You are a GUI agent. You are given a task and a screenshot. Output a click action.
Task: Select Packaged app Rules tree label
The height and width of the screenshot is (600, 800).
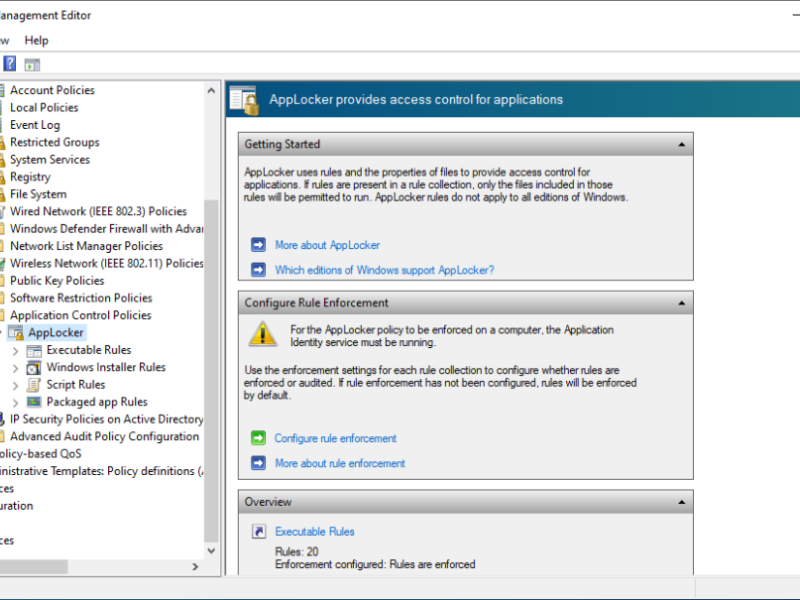coord(97,402)
